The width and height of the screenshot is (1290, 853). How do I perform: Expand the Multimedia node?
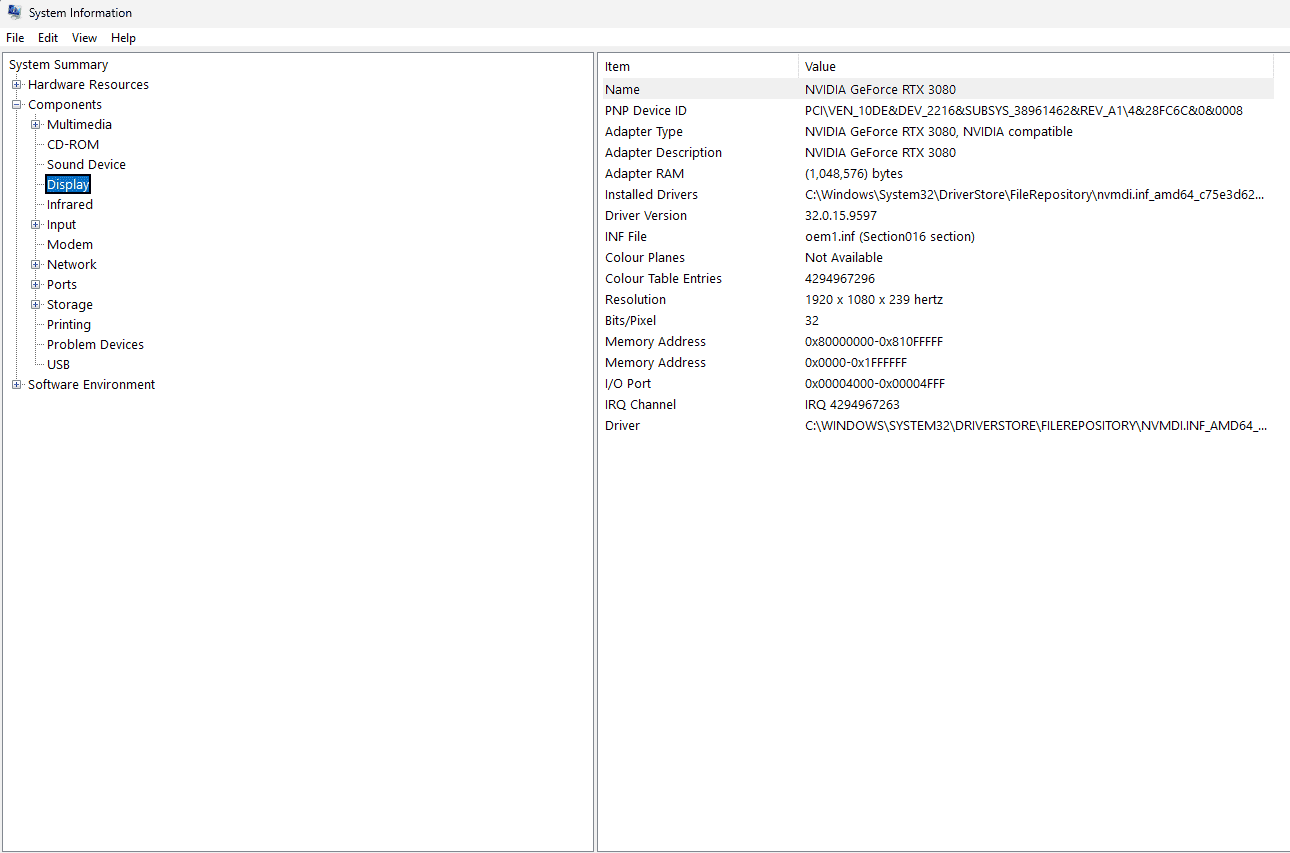[36, 125]
